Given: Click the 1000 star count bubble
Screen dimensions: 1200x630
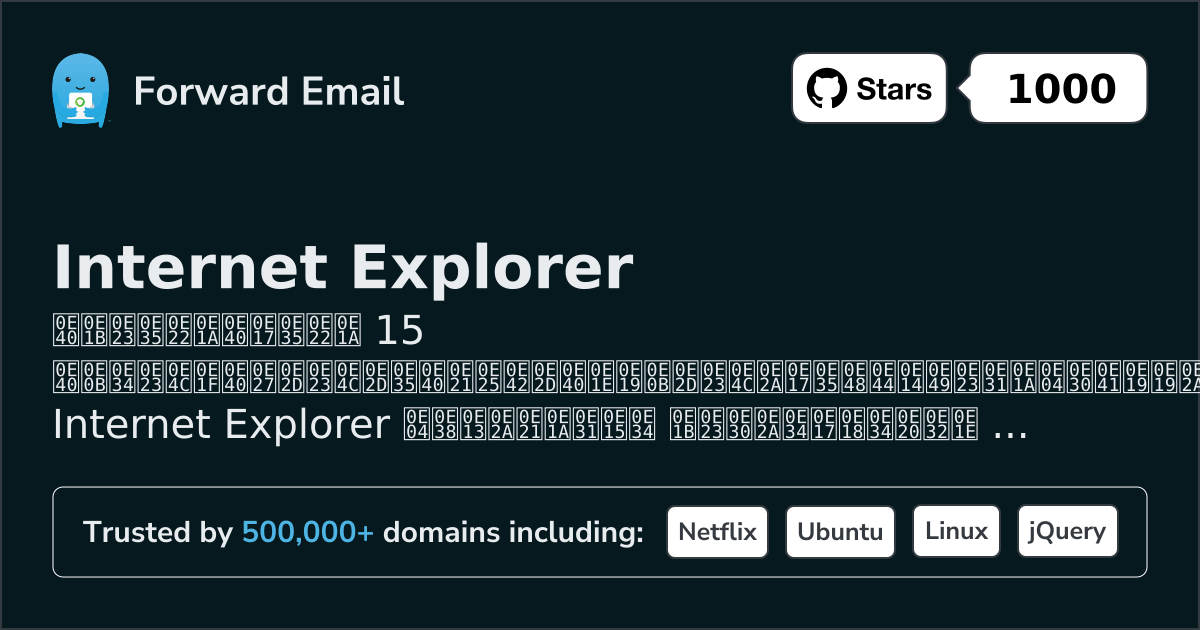Looking at the screenshot, I should (x=1057, y=88).
